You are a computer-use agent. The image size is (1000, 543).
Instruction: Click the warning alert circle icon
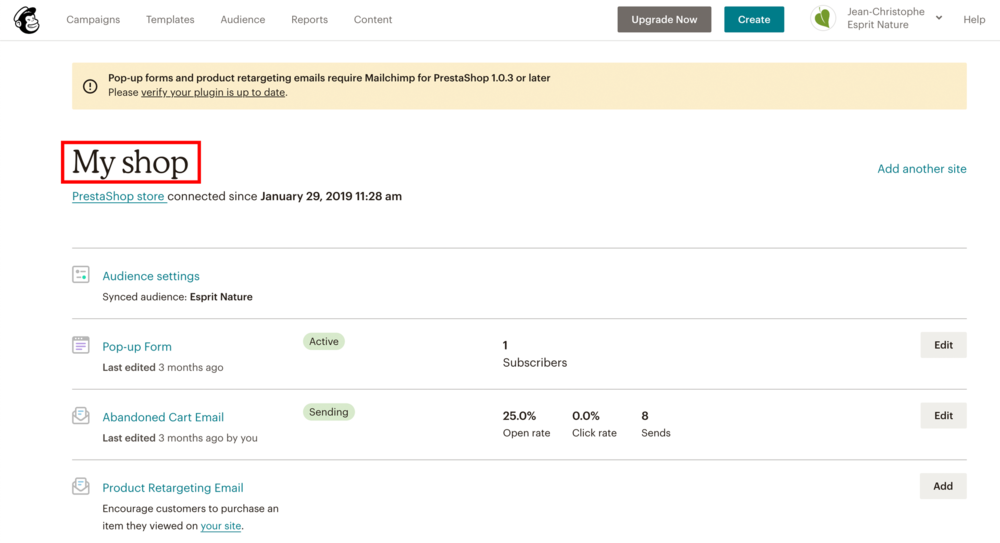pos(90,86)
